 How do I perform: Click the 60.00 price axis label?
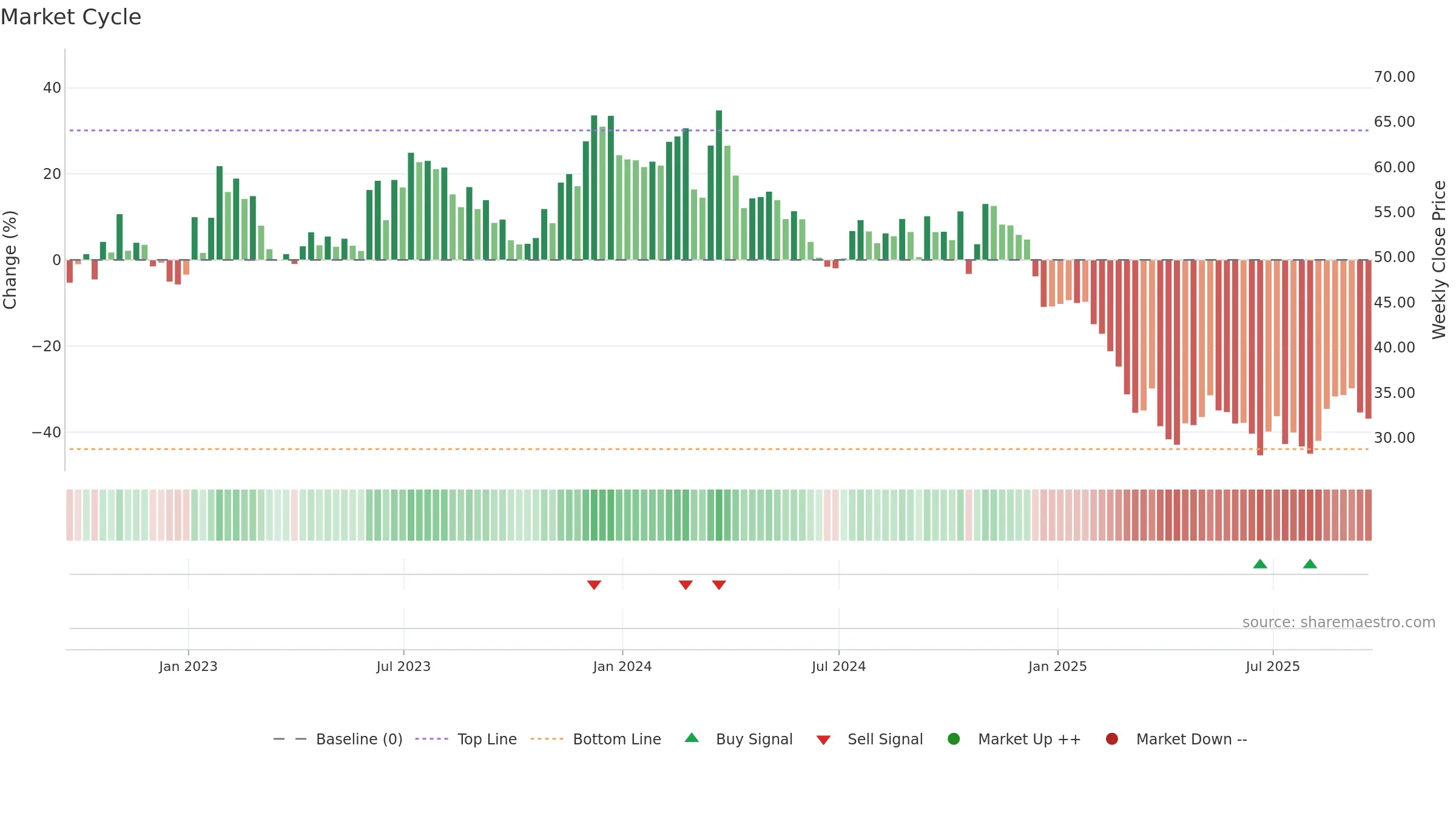click(1395, 167)
